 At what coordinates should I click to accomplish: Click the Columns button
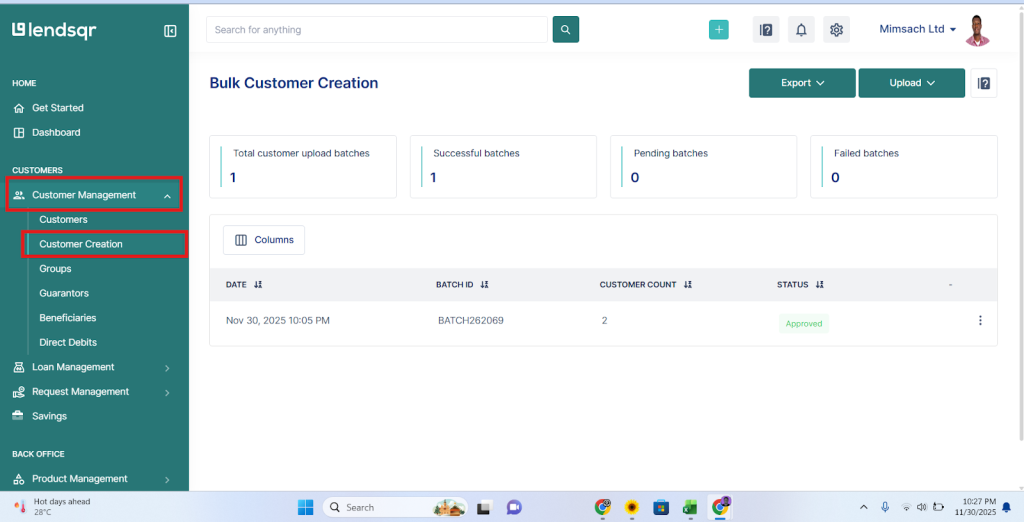point(264,240)
